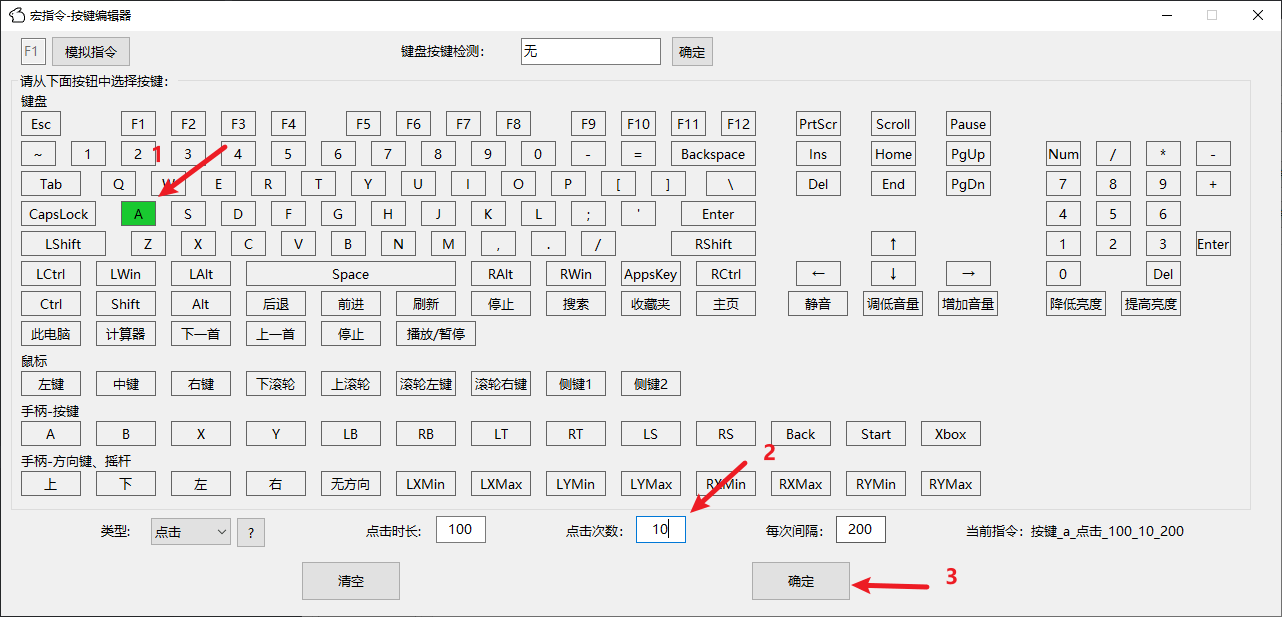Select the RYMax joystick button

point(951,484)
